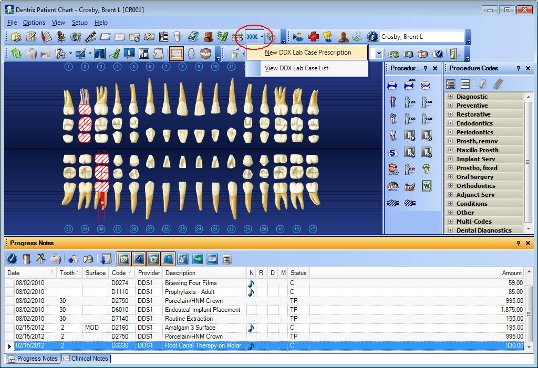Click the printer icon in Progress Notes toolbar
The image size is (538, 368).
pos(56,259)
